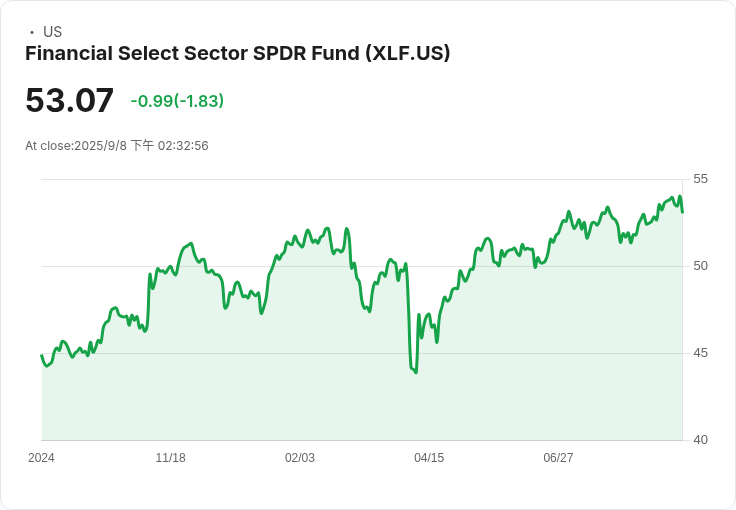
Task: Click the 40 y-axis price label
Action: click(x=700, y=440)
